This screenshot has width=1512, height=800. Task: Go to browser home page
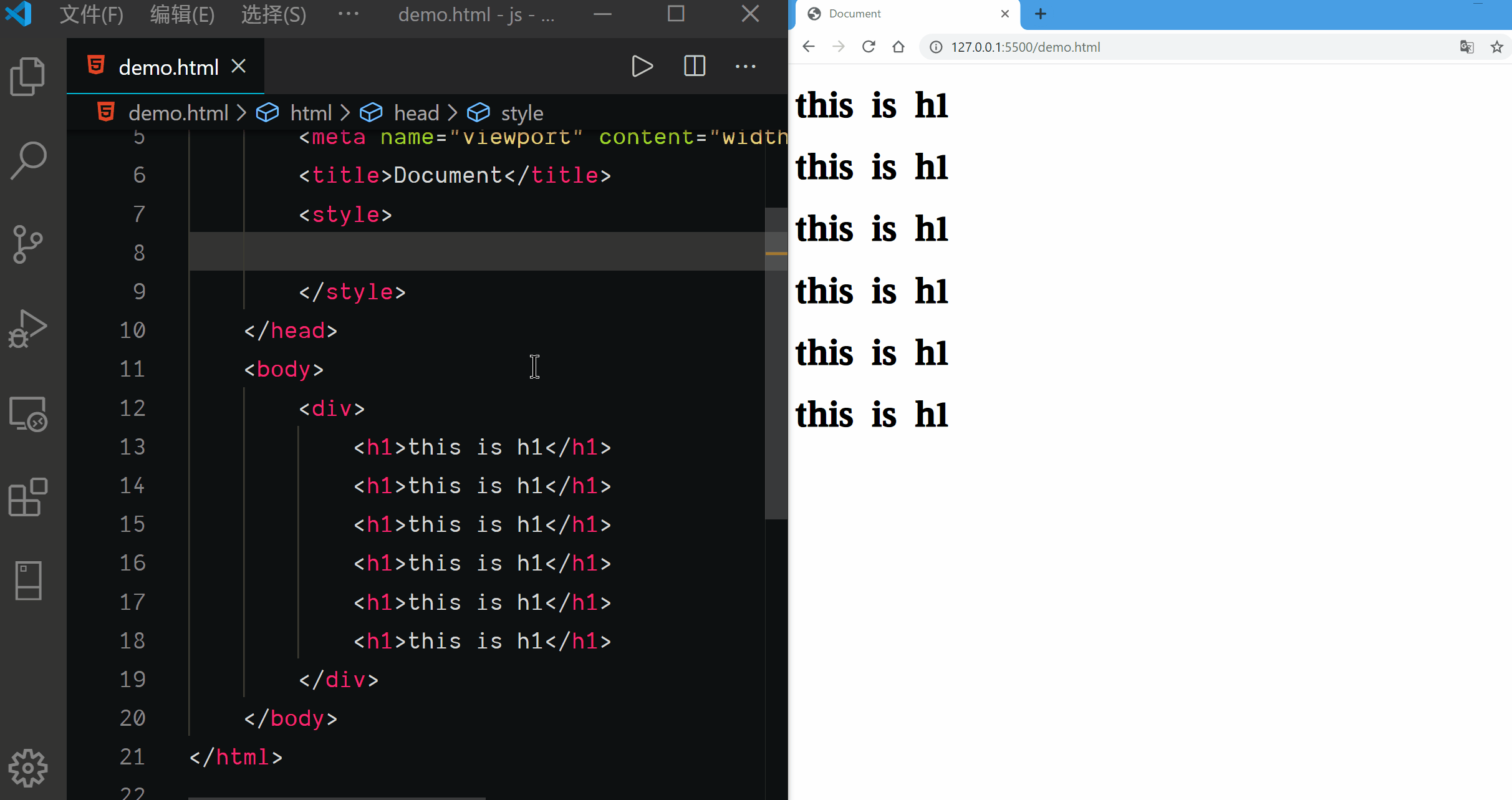[898, 47]
